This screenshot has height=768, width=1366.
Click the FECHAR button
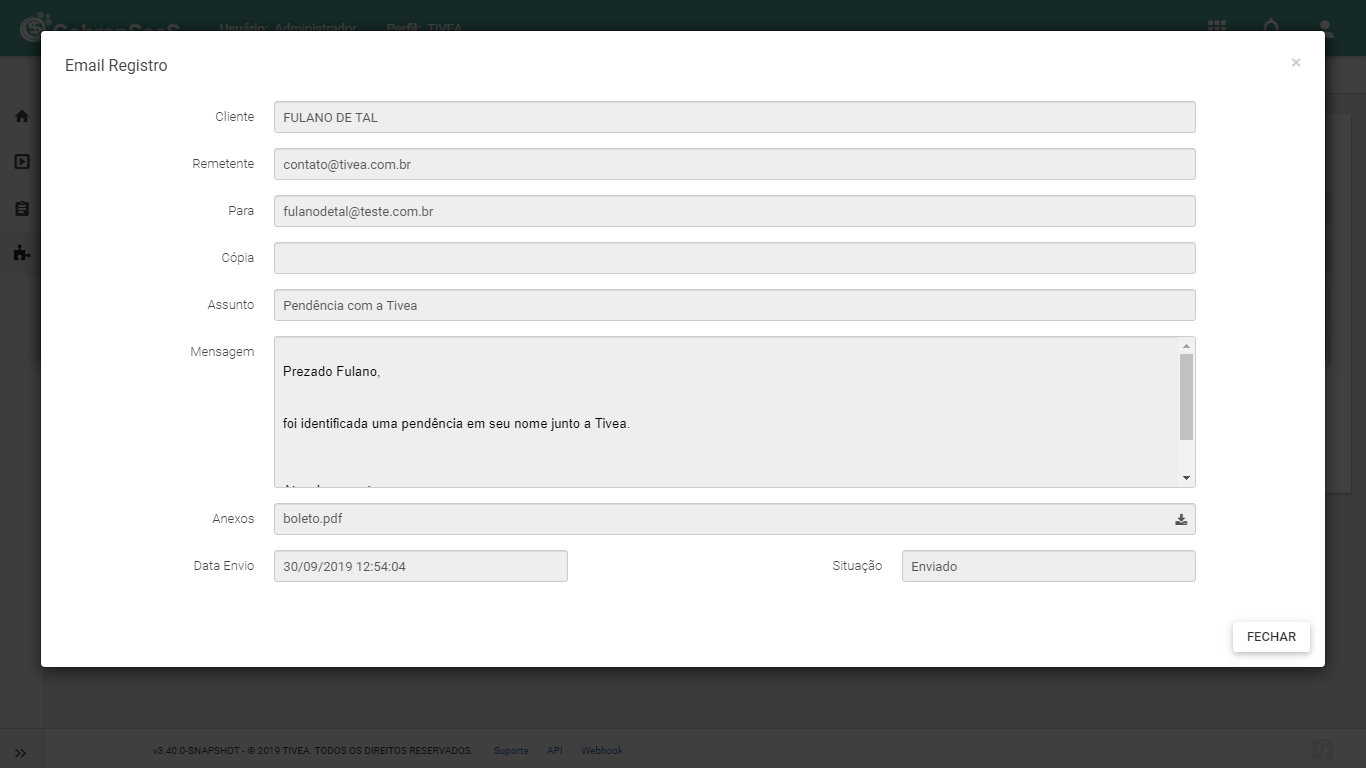click(x=1271, y=637)
